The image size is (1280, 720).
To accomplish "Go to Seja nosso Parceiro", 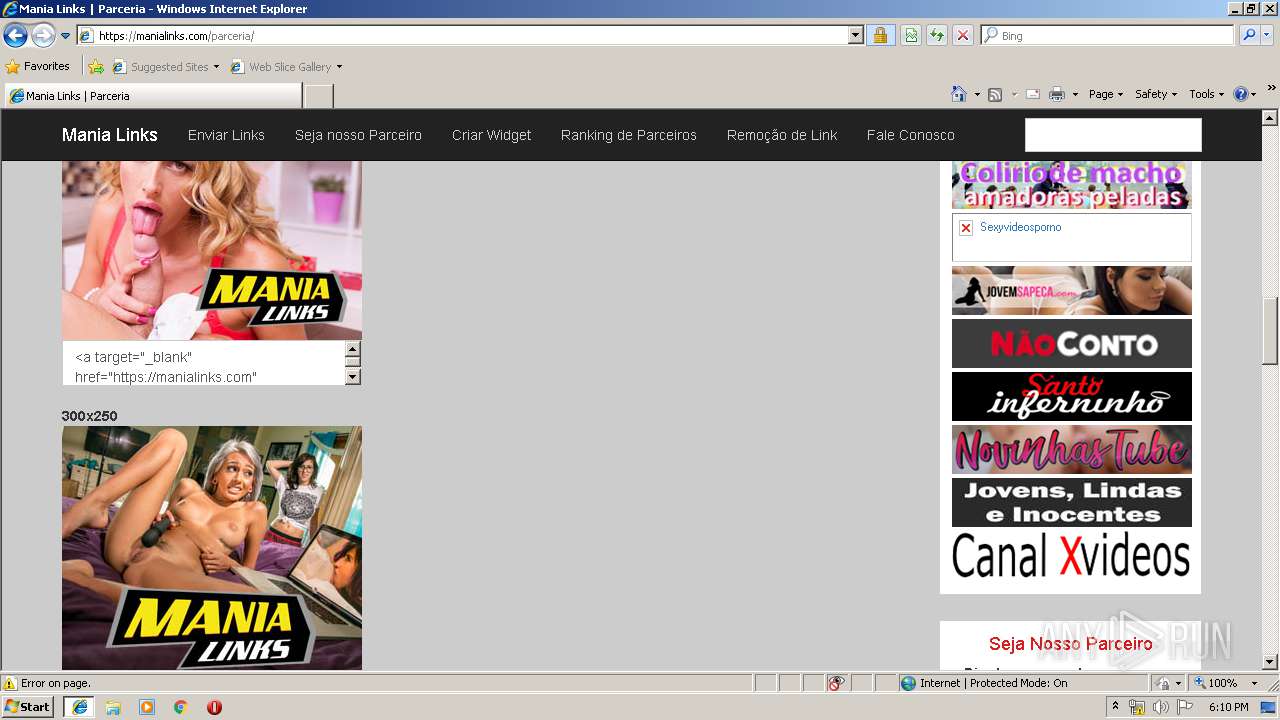I will point(358,135).
